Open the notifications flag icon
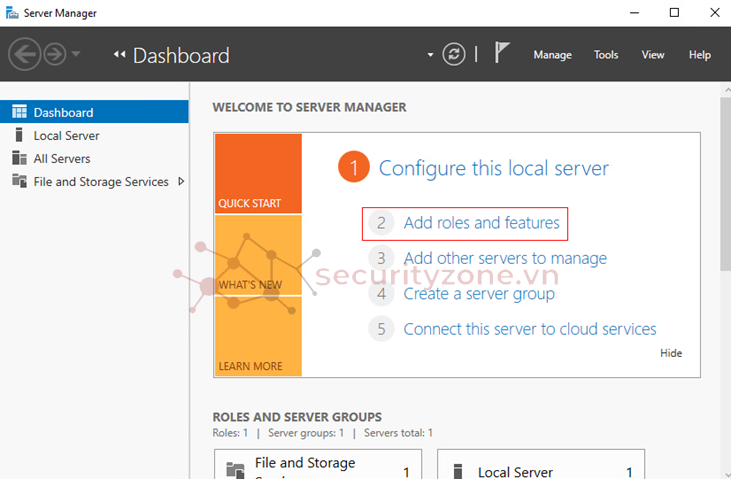Image resolution: width=731 pixels, height=479 pixels. 502,54
